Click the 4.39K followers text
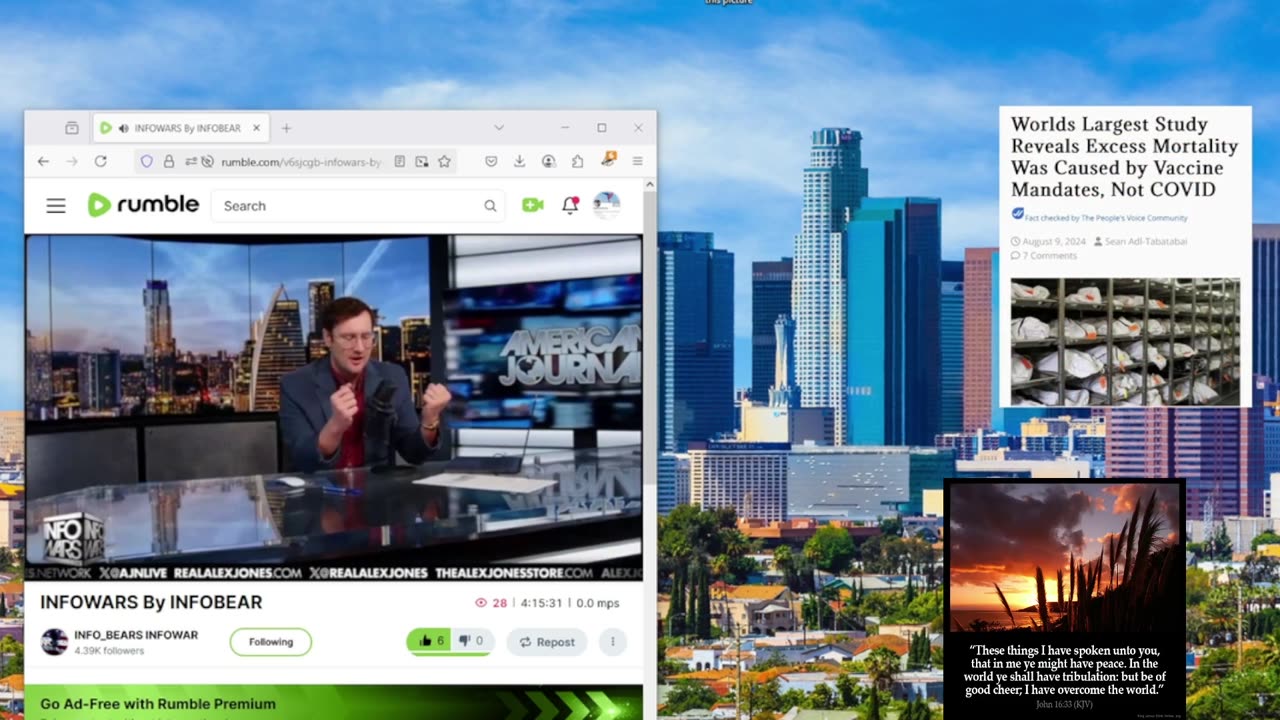Viewport: 1280px width, 720px height. (109, 651)
